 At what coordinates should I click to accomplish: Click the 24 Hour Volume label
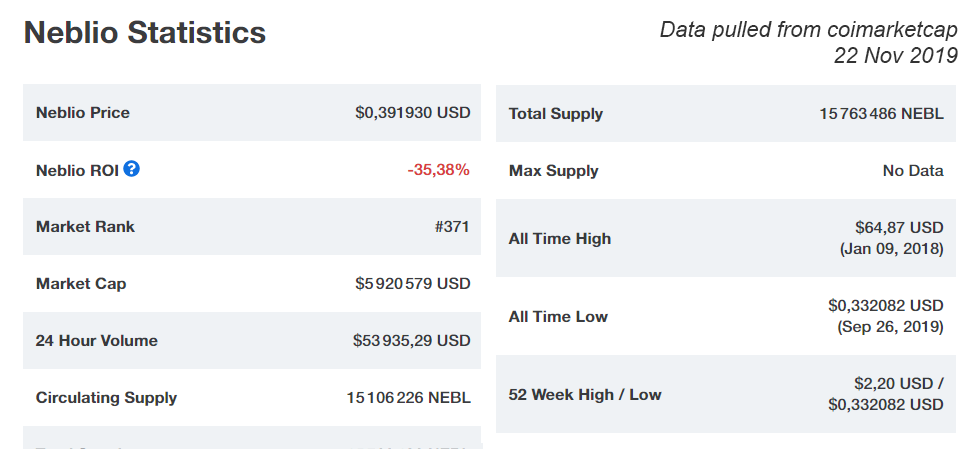pyautogui.click(x=97, y=340)
